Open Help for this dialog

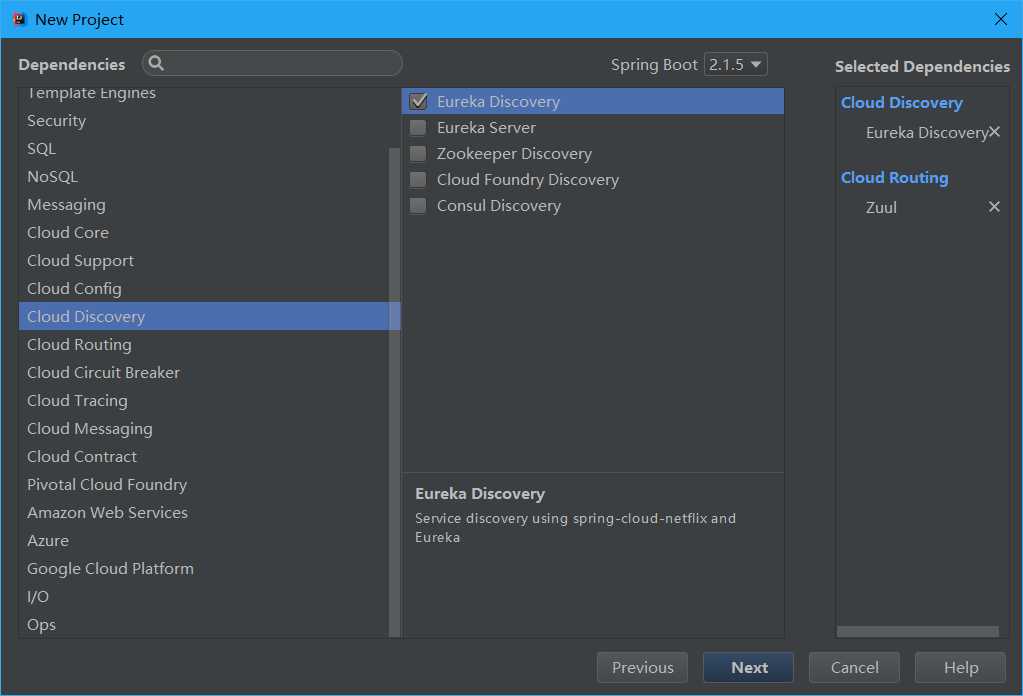(x=960, y=667)
